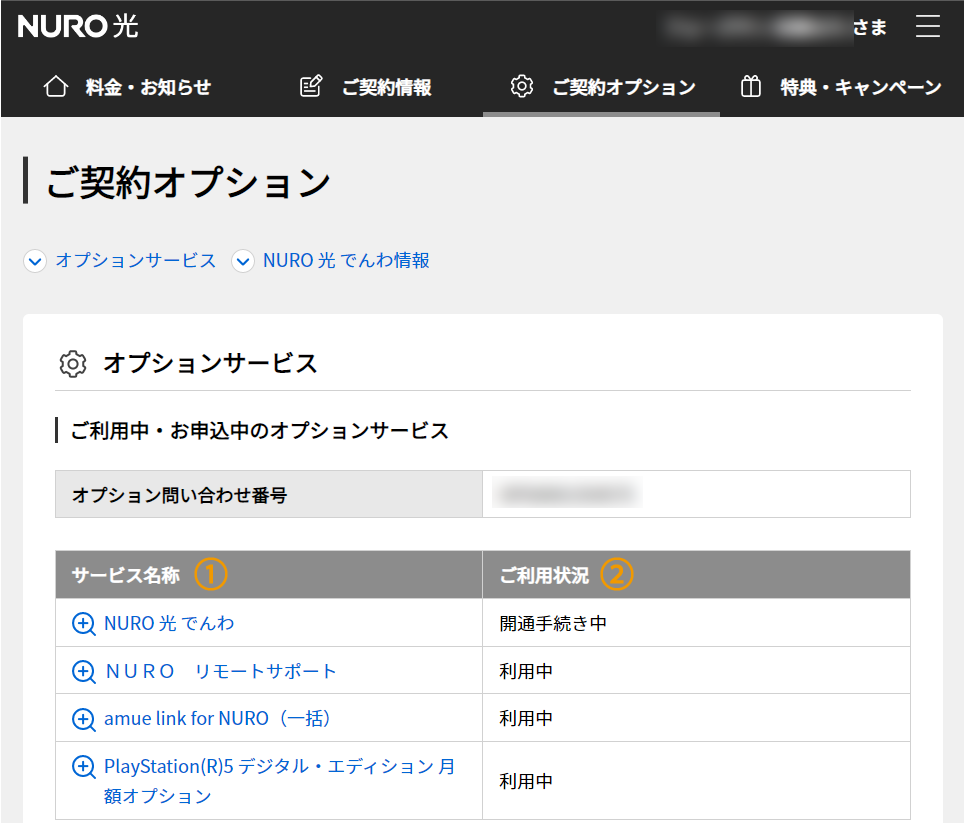Image resolution: width=964 pixels, height=824 pixels.
Task: Switch to the ご契約情報 tab
Action: 365,87
